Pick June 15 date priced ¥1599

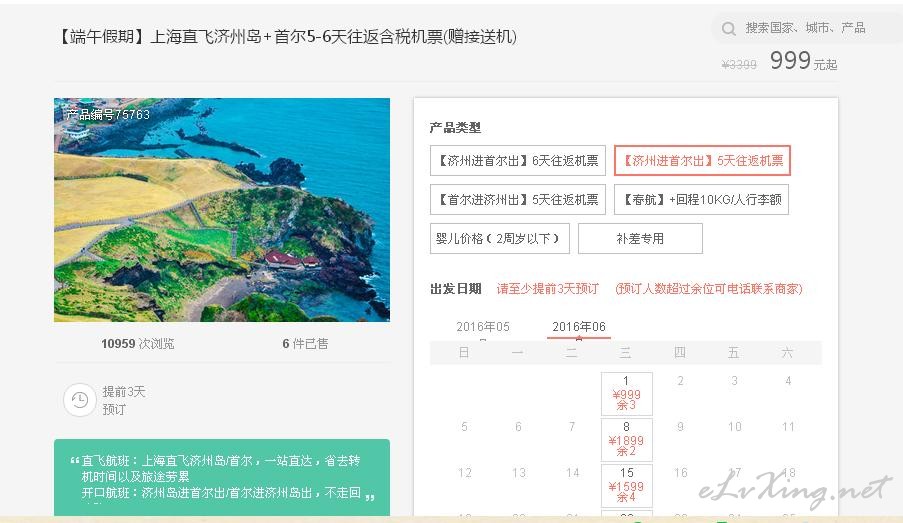pyautogui.click(x=627, y=486)
